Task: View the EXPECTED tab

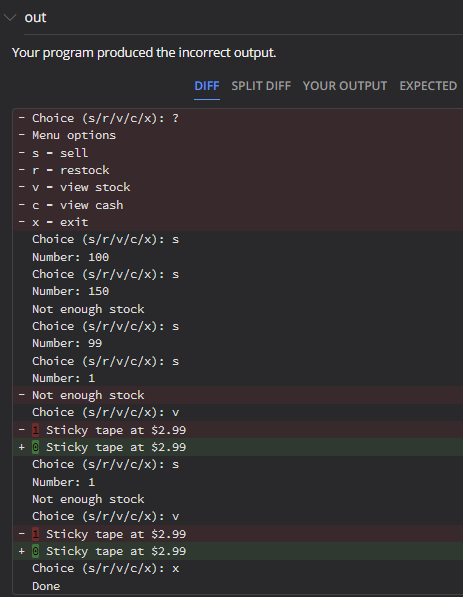Action: click(428, 86)
